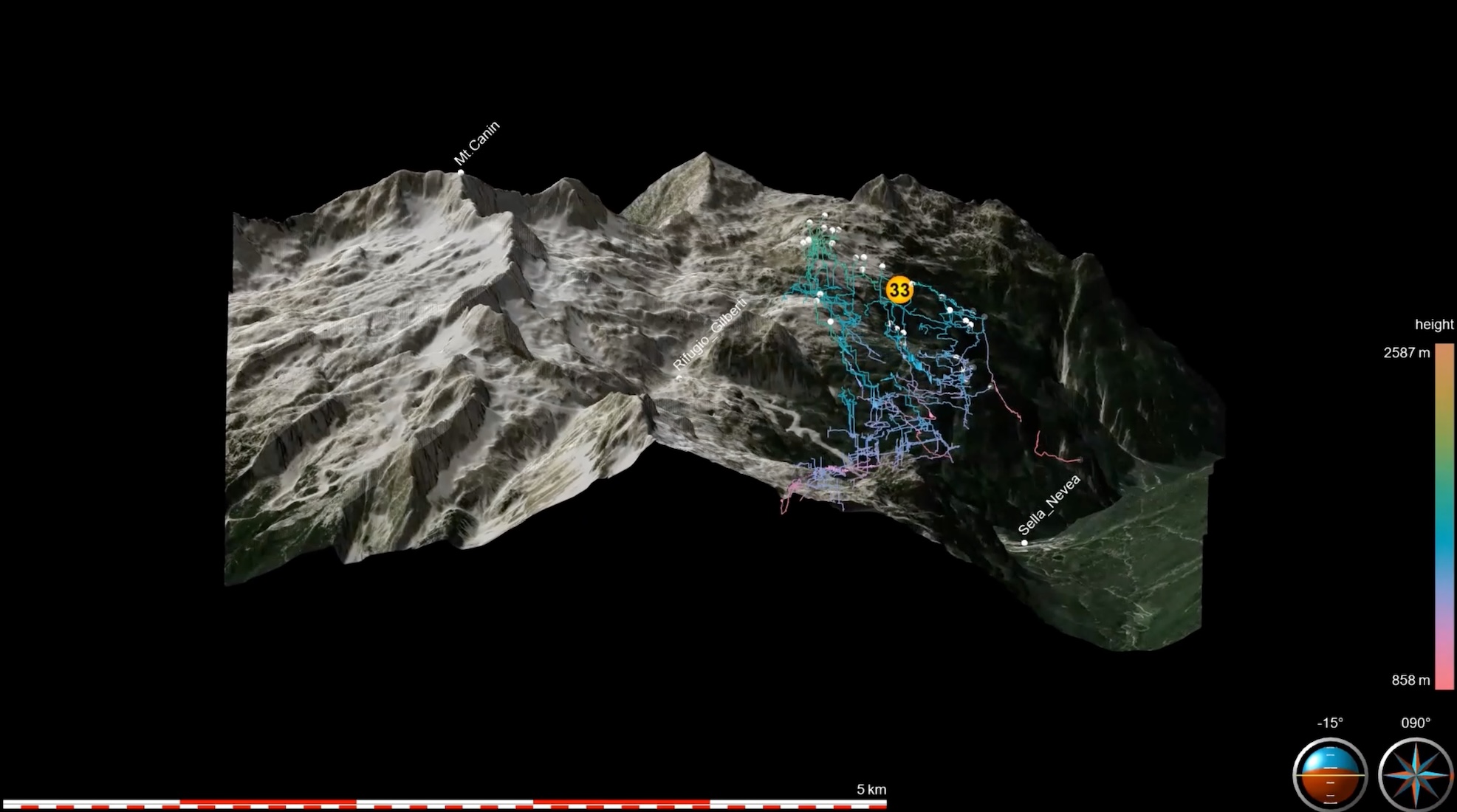Click the height legend title
The image size is (1457, 812).
pyautogui.click(x=1433, y=324)
